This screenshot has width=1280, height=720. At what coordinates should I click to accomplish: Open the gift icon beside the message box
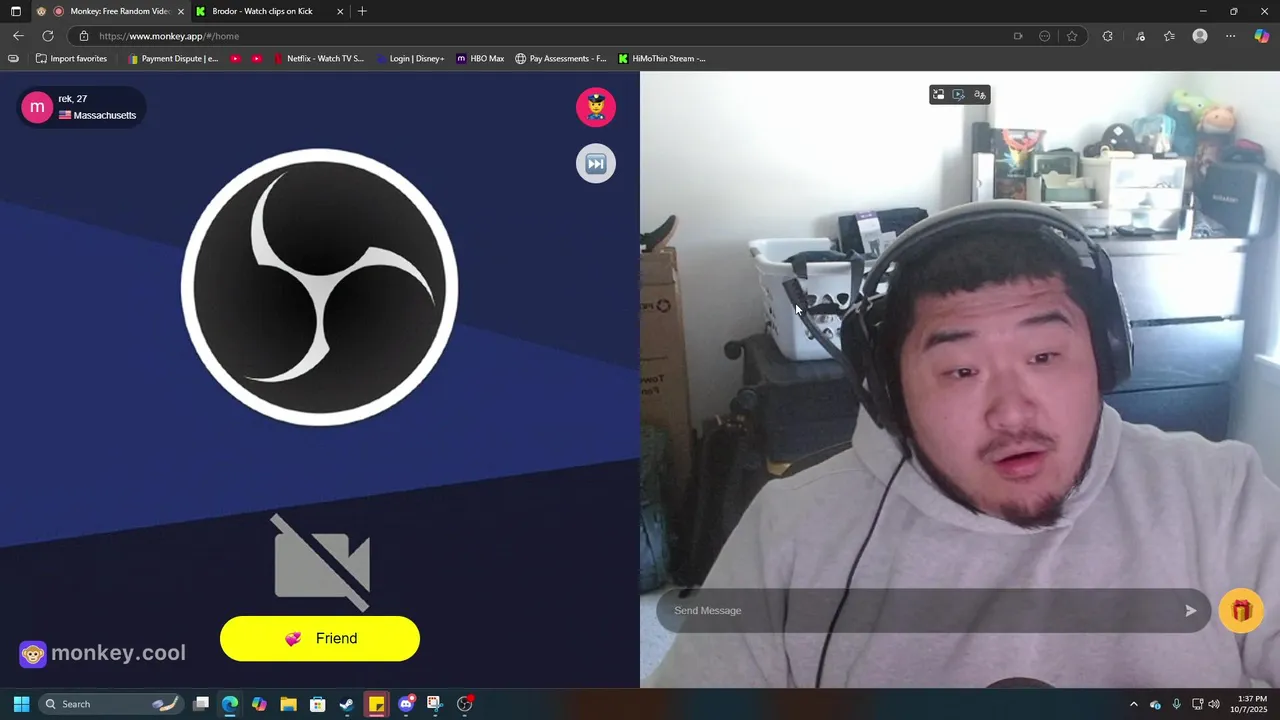click(x=1241, y=610)
